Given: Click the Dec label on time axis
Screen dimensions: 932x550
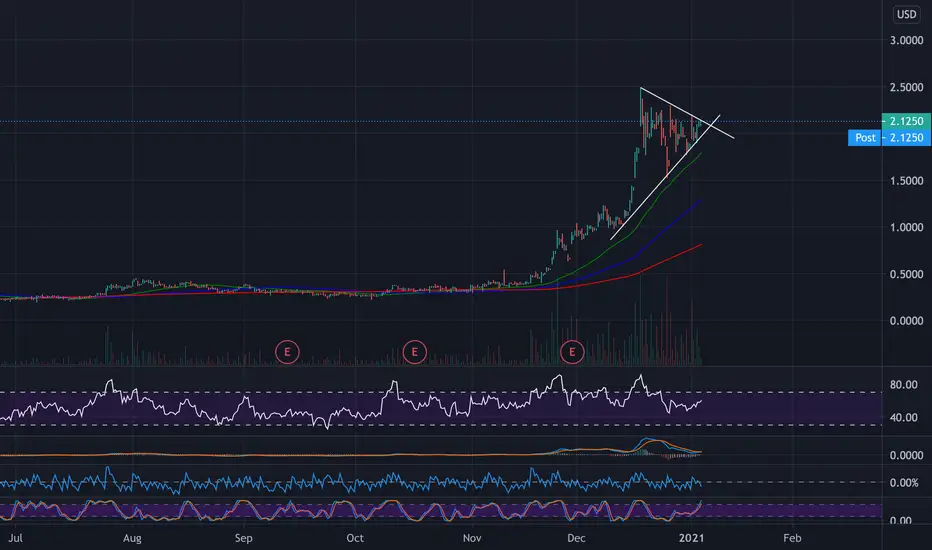Looking at the screenshot, I should tap(576, 538).
